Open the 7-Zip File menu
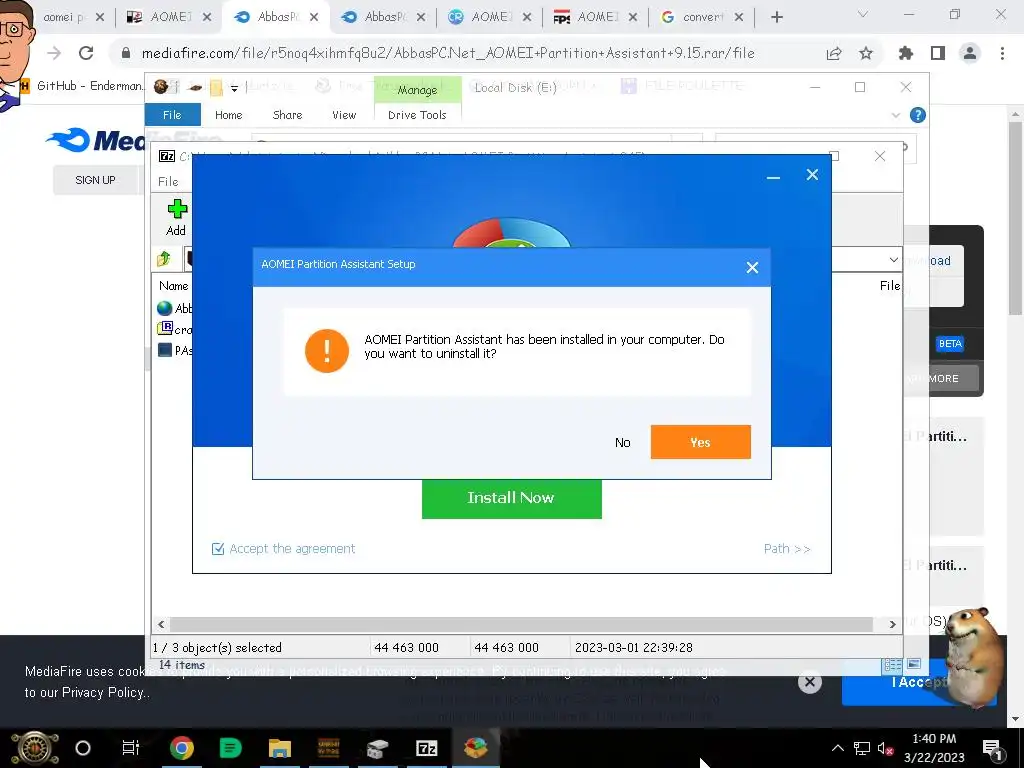 point(168,182)
